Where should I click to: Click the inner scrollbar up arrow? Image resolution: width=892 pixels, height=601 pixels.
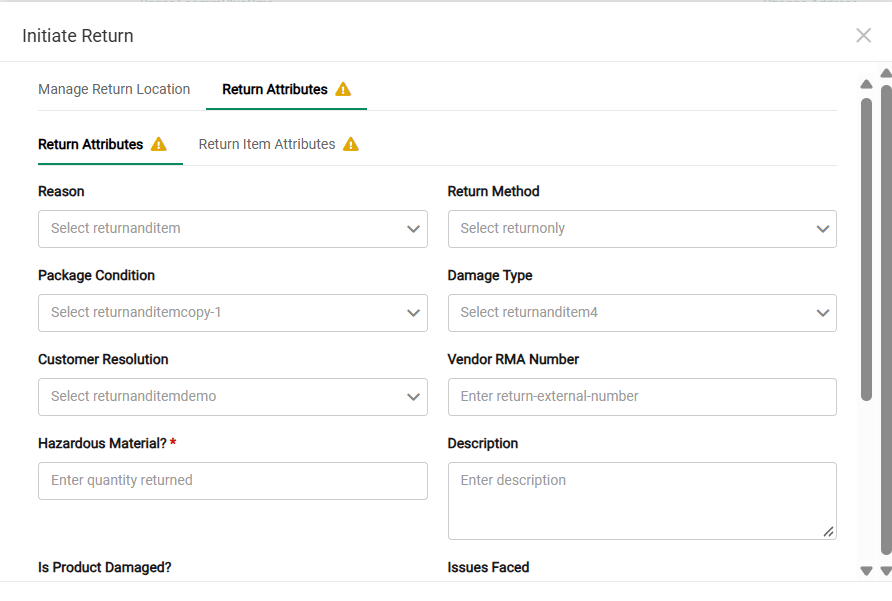pyautogui.click(x=866, y=84)
